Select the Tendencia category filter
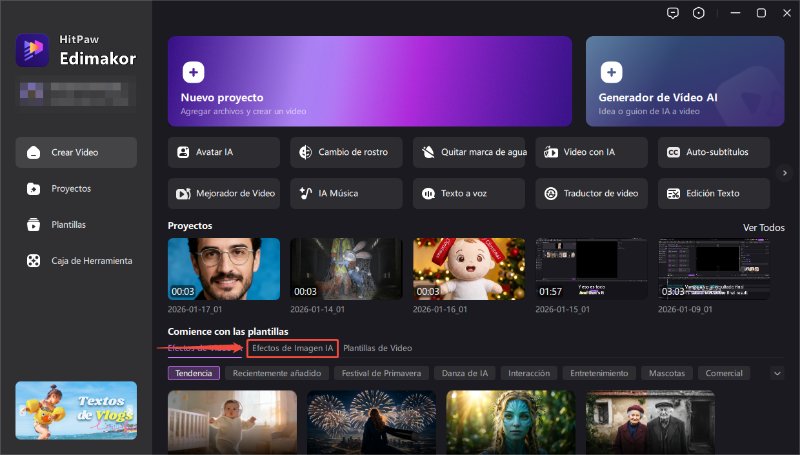 (x=194, y=373)
